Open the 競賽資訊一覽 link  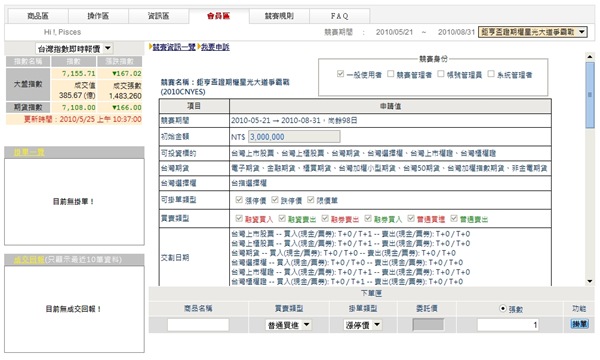click(174, 47)
